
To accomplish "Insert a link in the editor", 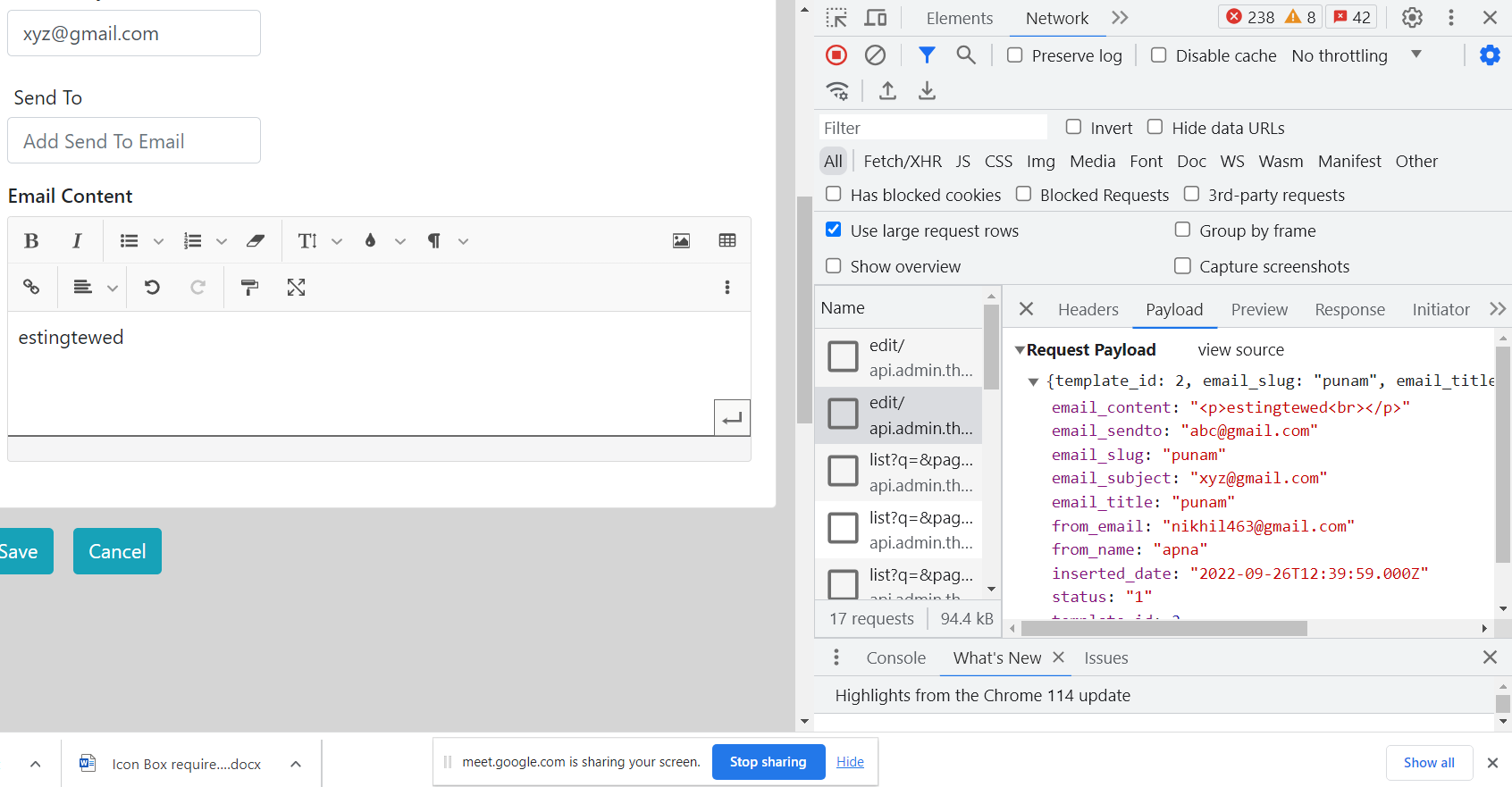I will click(x=31, y=287).
